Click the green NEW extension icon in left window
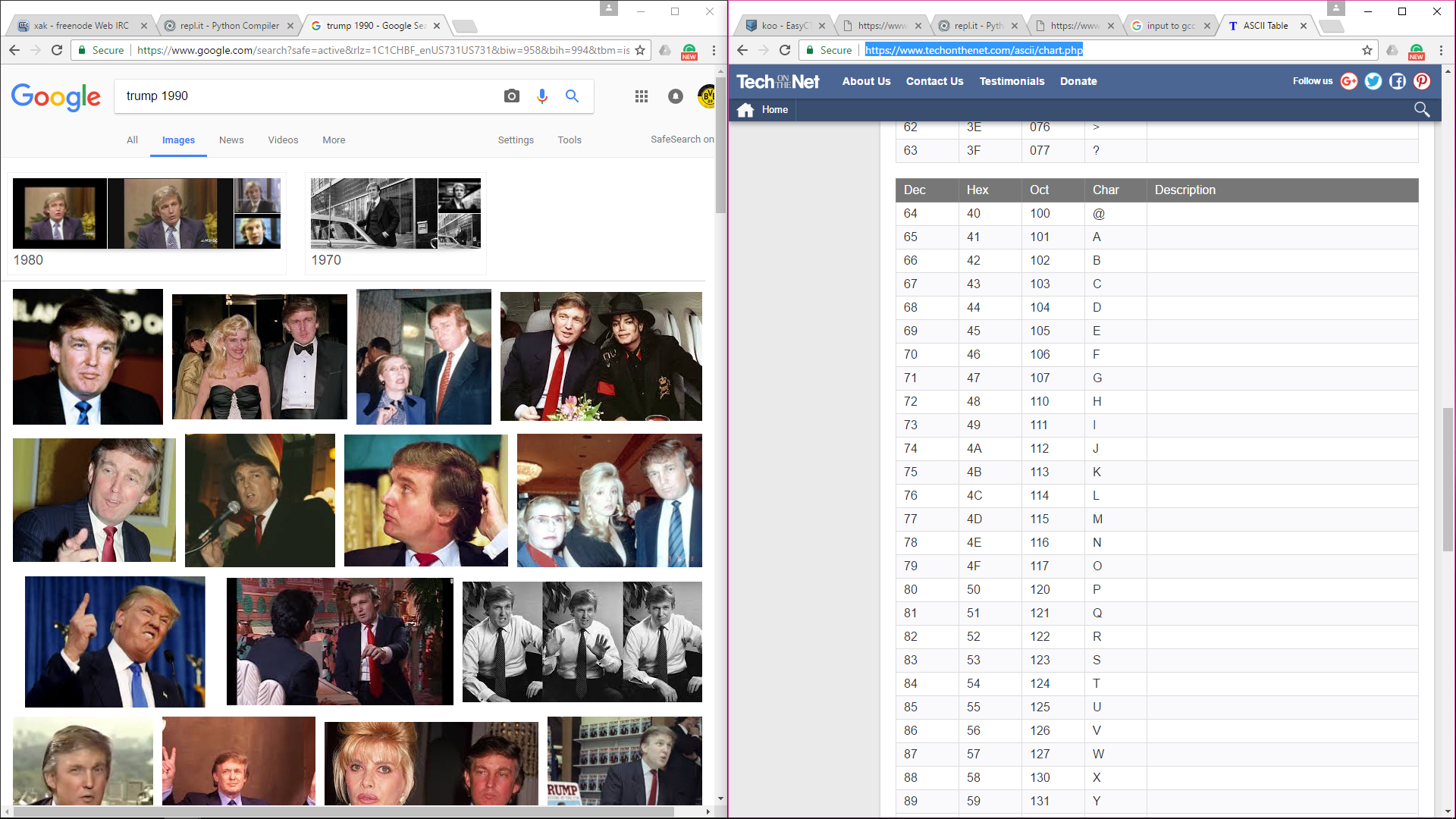 [689, 51]
